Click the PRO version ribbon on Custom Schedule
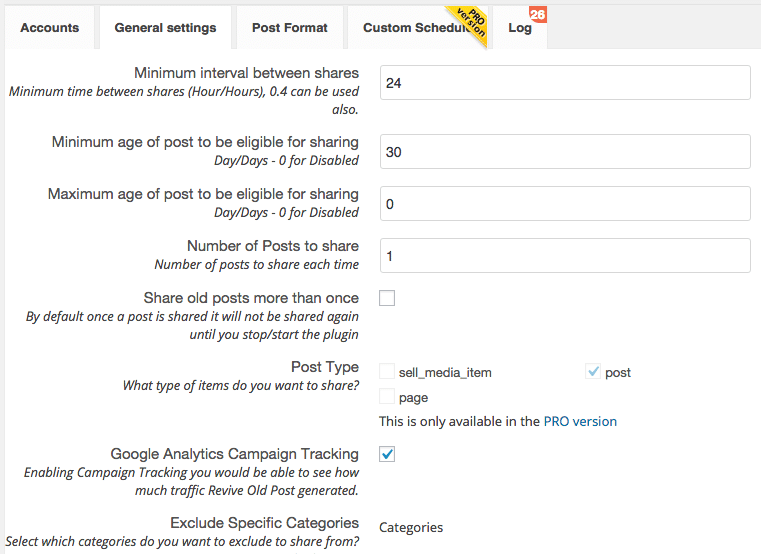Screen dimensions: 761x554 point(469,24)
